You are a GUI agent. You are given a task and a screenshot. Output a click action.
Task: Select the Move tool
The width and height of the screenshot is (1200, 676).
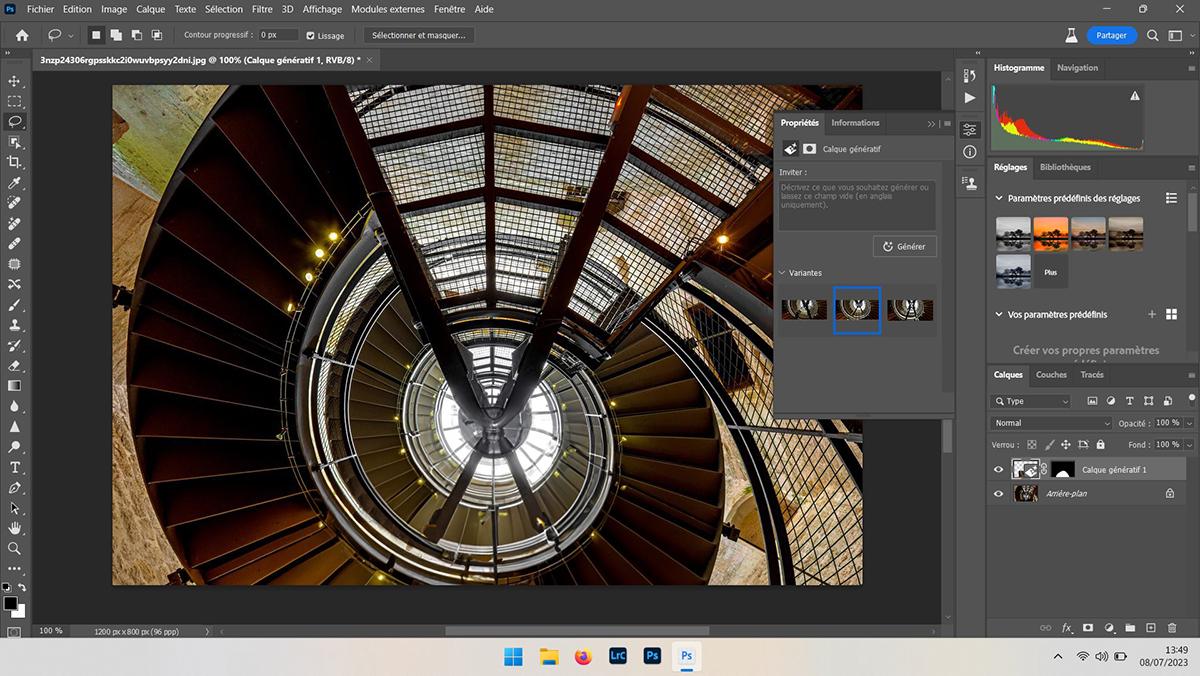[14, 81]
